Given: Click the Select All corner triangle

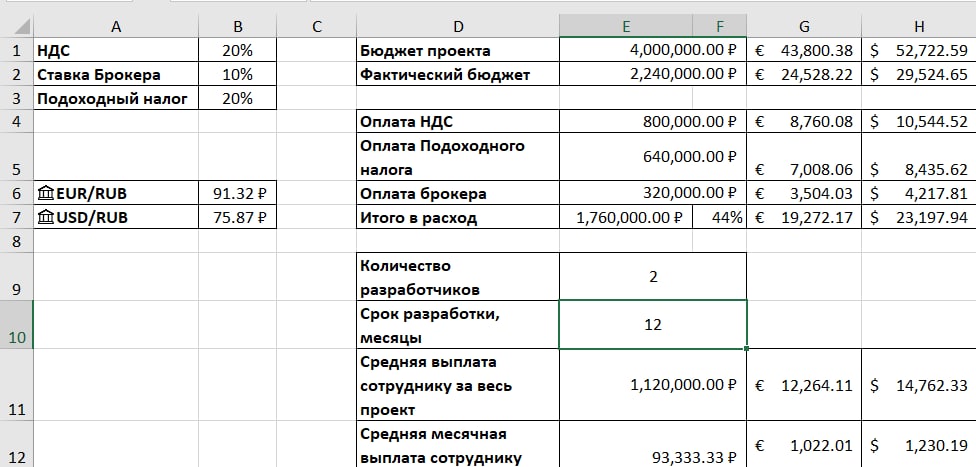Looking at the screenshot, I should click(x=22, y=27).
